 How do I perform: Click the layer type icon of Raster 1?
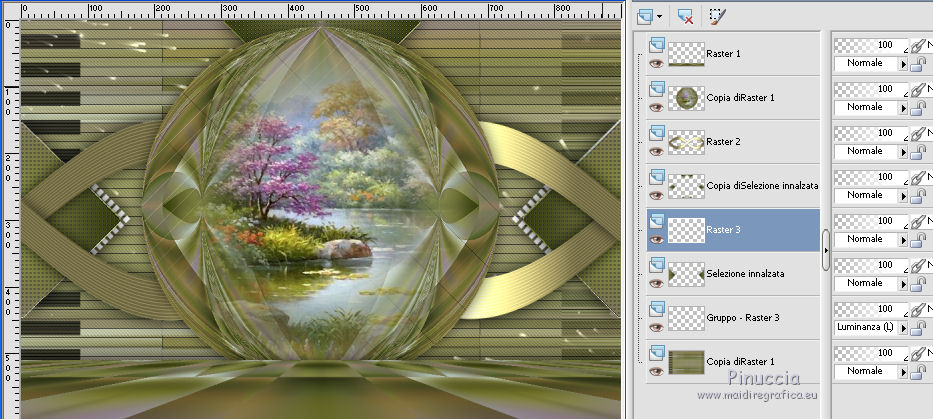pos(656,44)
